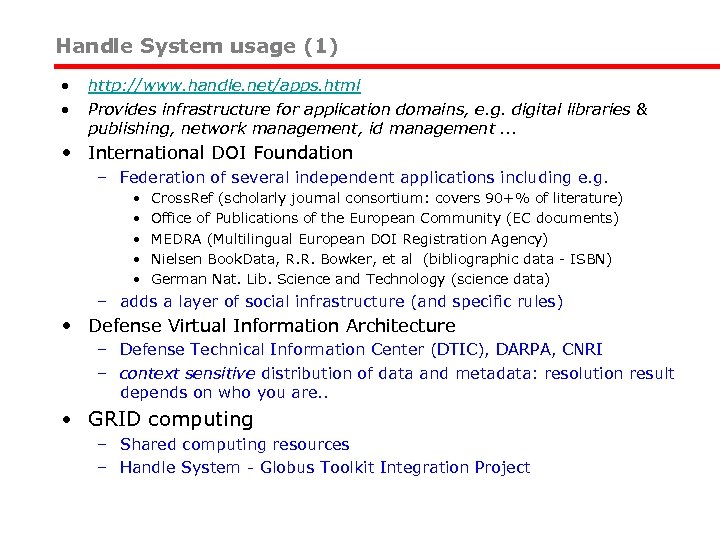Click 'Office of Publications of the European Community'

point(385,218)
